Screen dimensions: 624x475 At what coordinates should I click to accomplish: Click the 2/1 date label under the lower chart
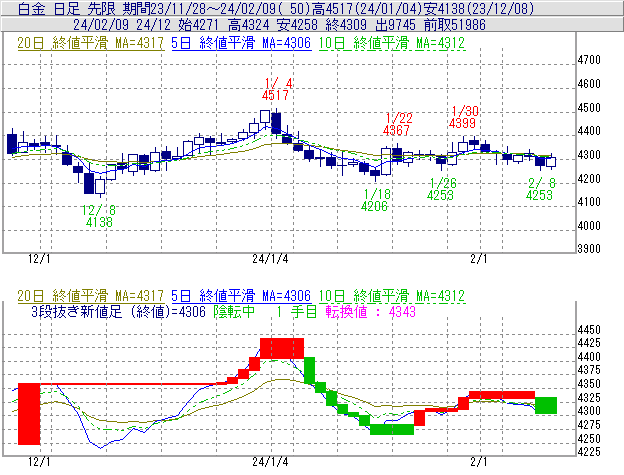pos(479,462)
